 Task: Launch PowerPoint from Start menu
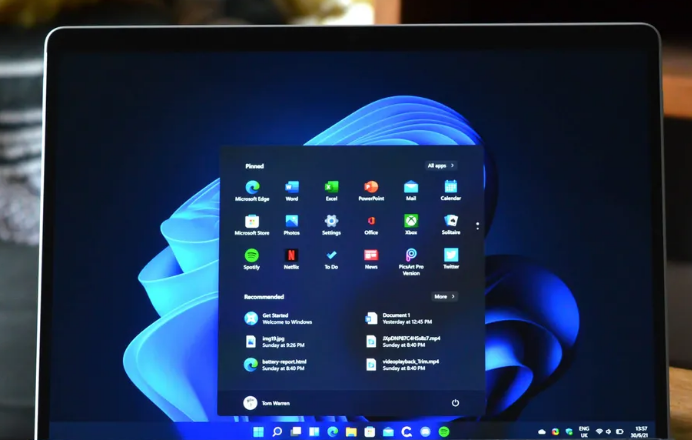click(371, 191)
